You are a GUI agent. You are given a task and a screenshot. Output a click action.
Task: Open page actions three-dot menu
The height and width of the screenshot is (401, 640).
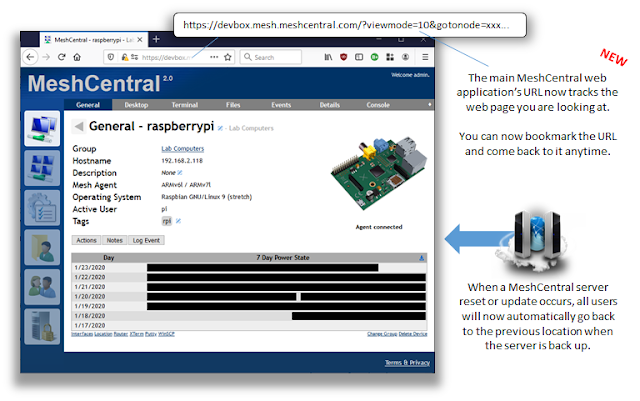click(x=214, y=57)
